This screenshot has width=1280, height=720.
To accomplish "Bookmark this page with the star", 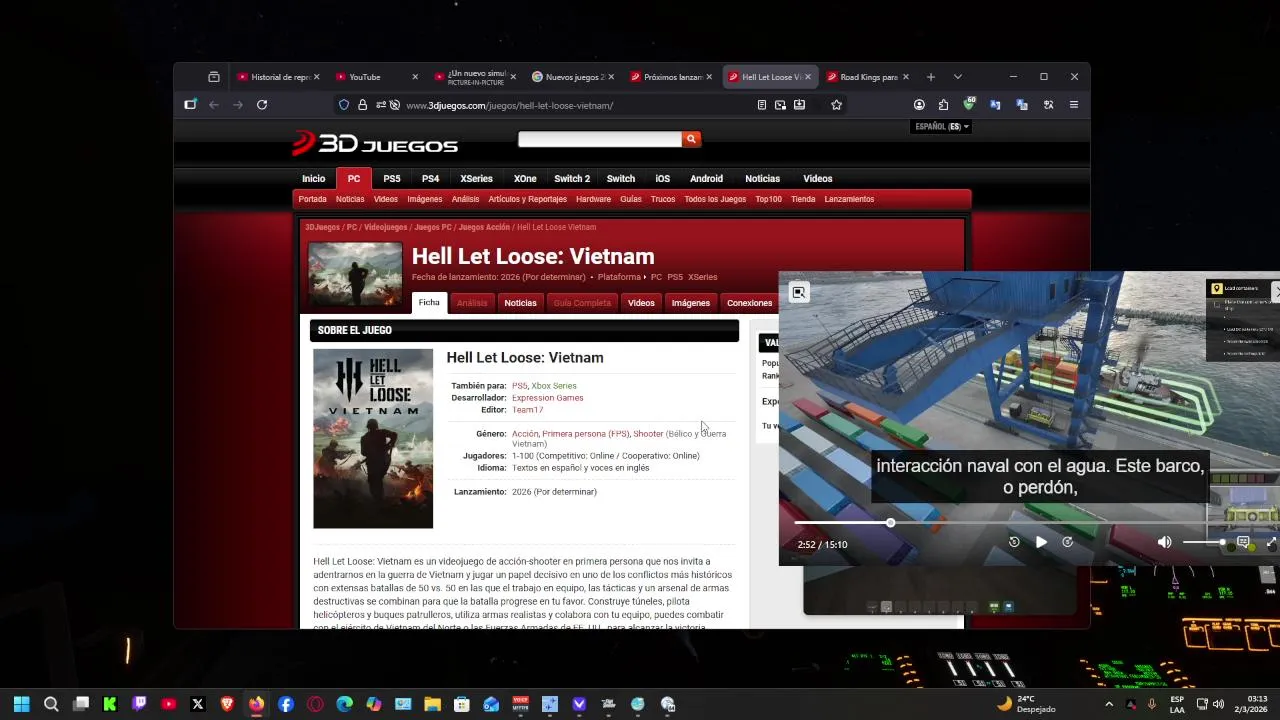I will click(x=836, y=105).
